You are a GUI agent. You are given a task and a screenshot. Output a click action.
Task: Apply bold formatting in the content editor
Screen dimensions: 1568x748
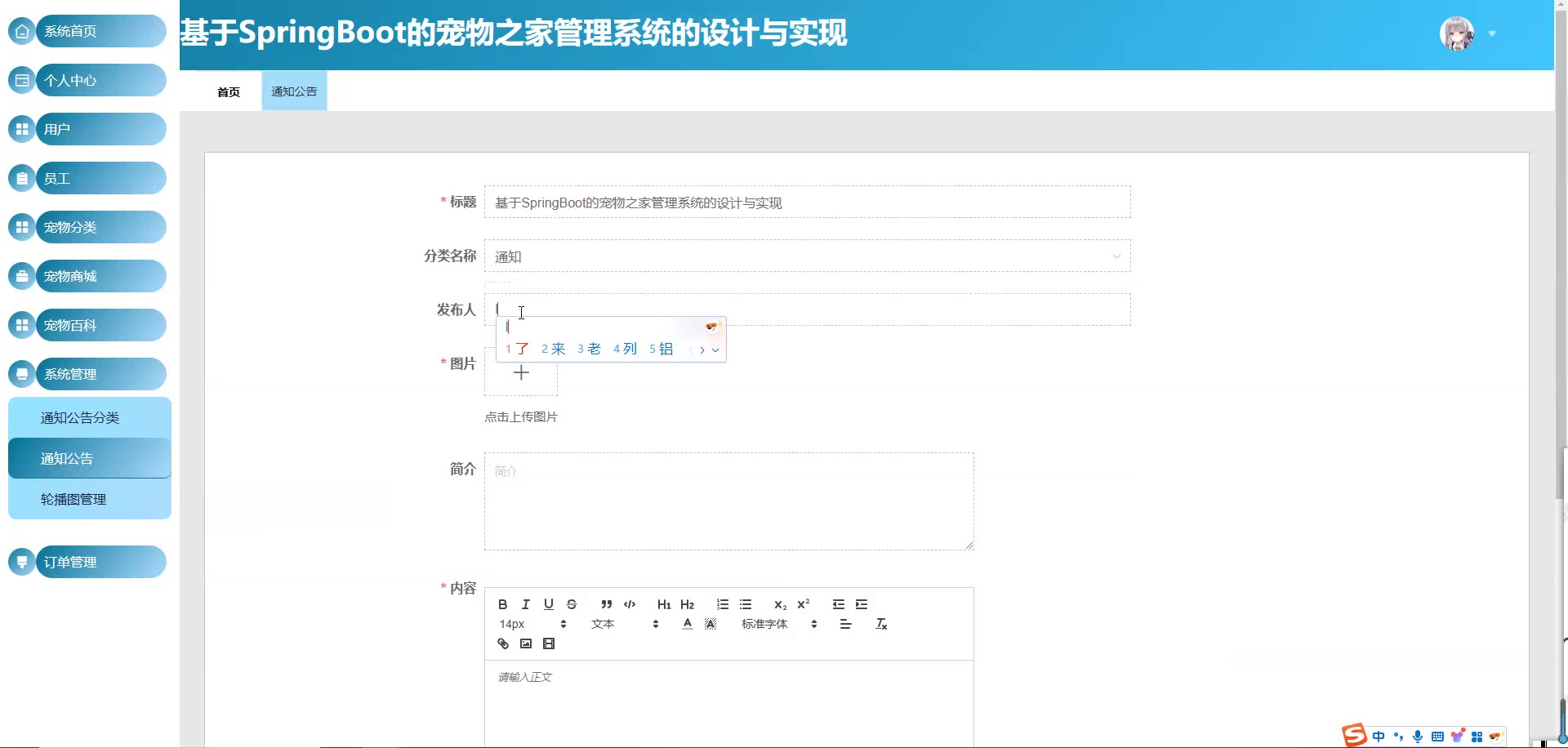click(503, 604)
